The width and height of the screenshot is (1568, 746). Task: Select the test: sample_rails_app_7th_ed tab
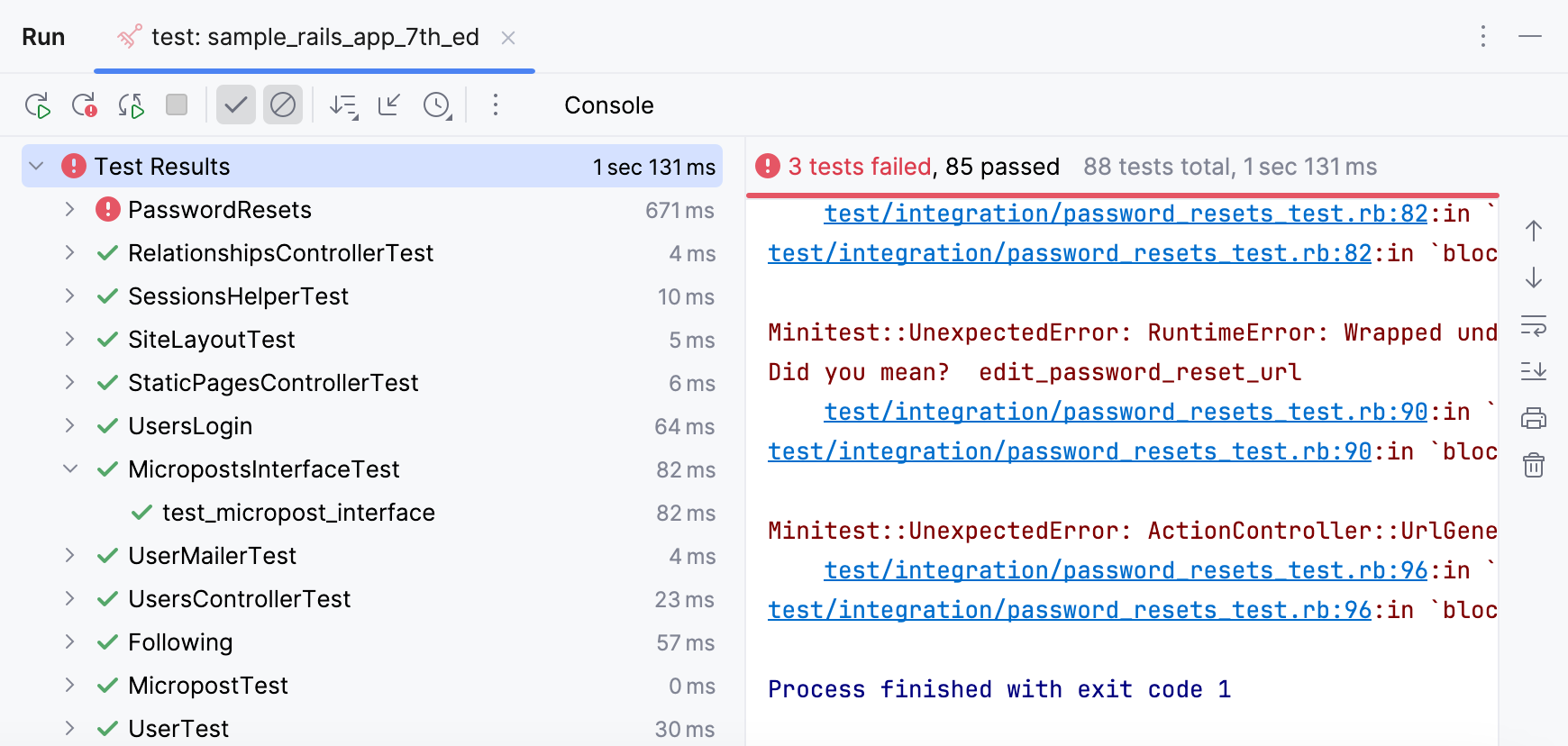tap(315, 37)
